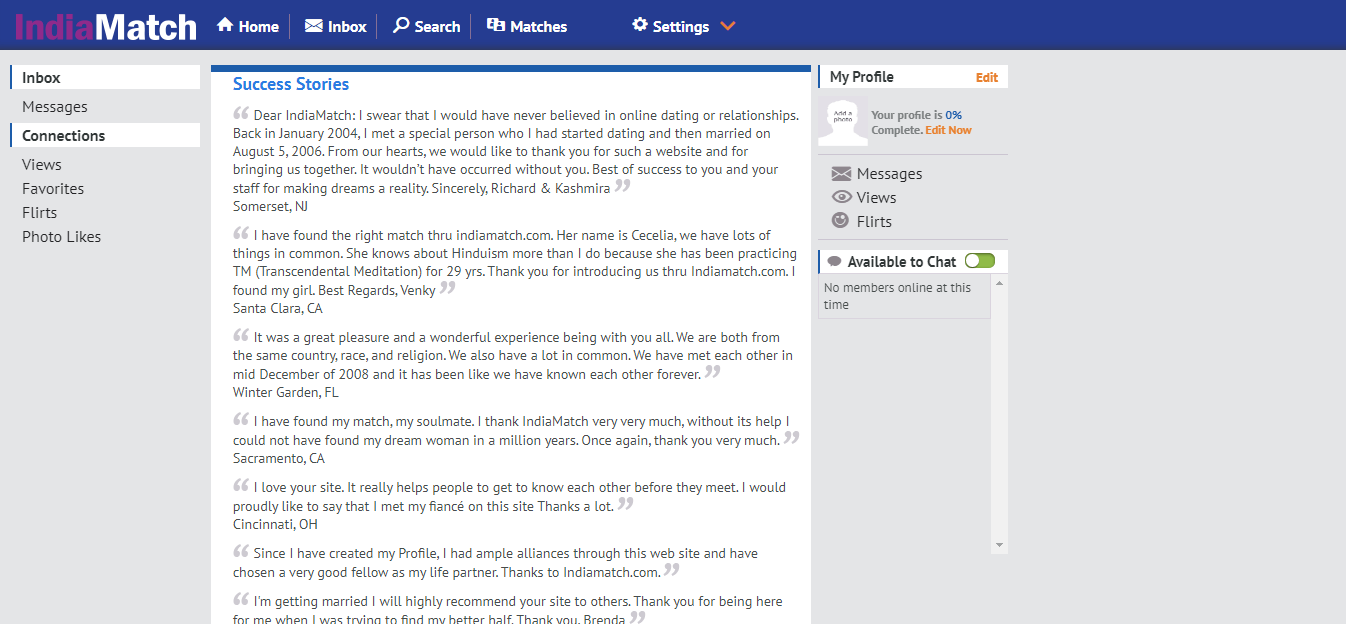Image resolution: width=1346 pixels, height=624 pixels.
Task: Open Favorites in the left sidebar
Action: click(53, 189)
